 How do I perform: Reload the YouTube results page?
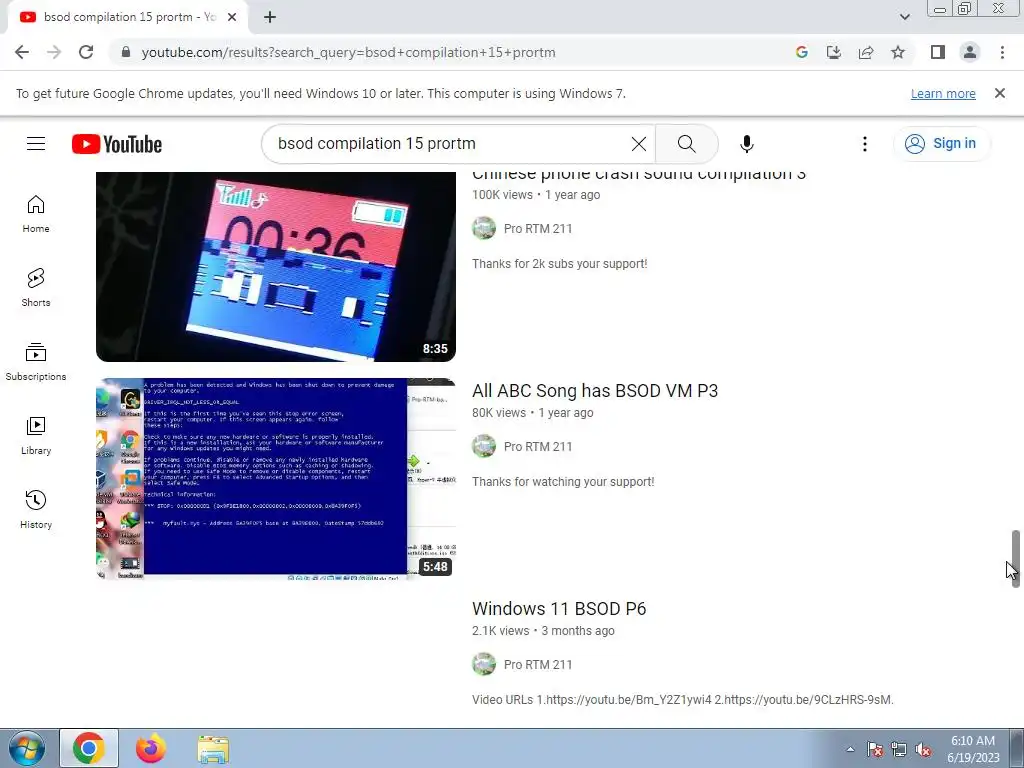(x=86, y=52)
